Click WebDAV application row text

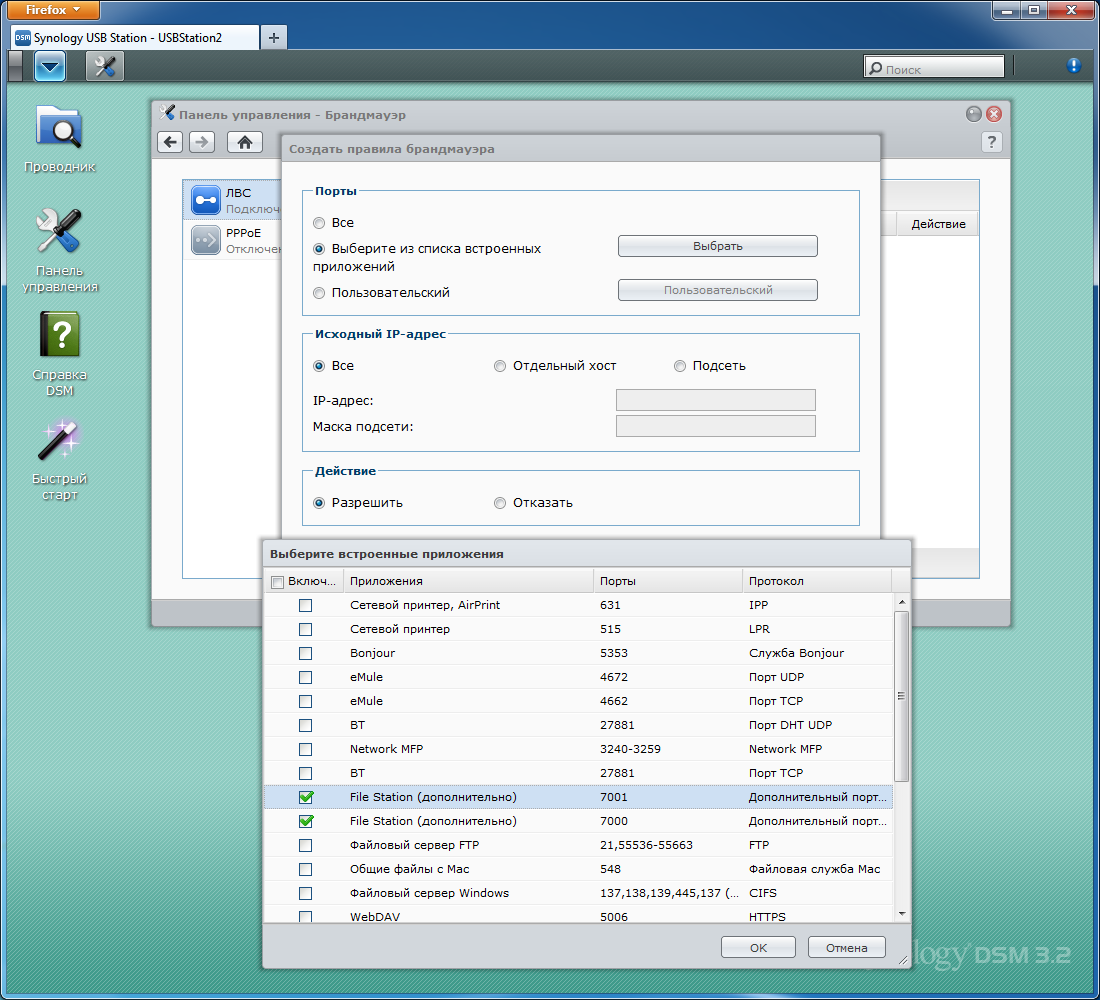(375, 917)
